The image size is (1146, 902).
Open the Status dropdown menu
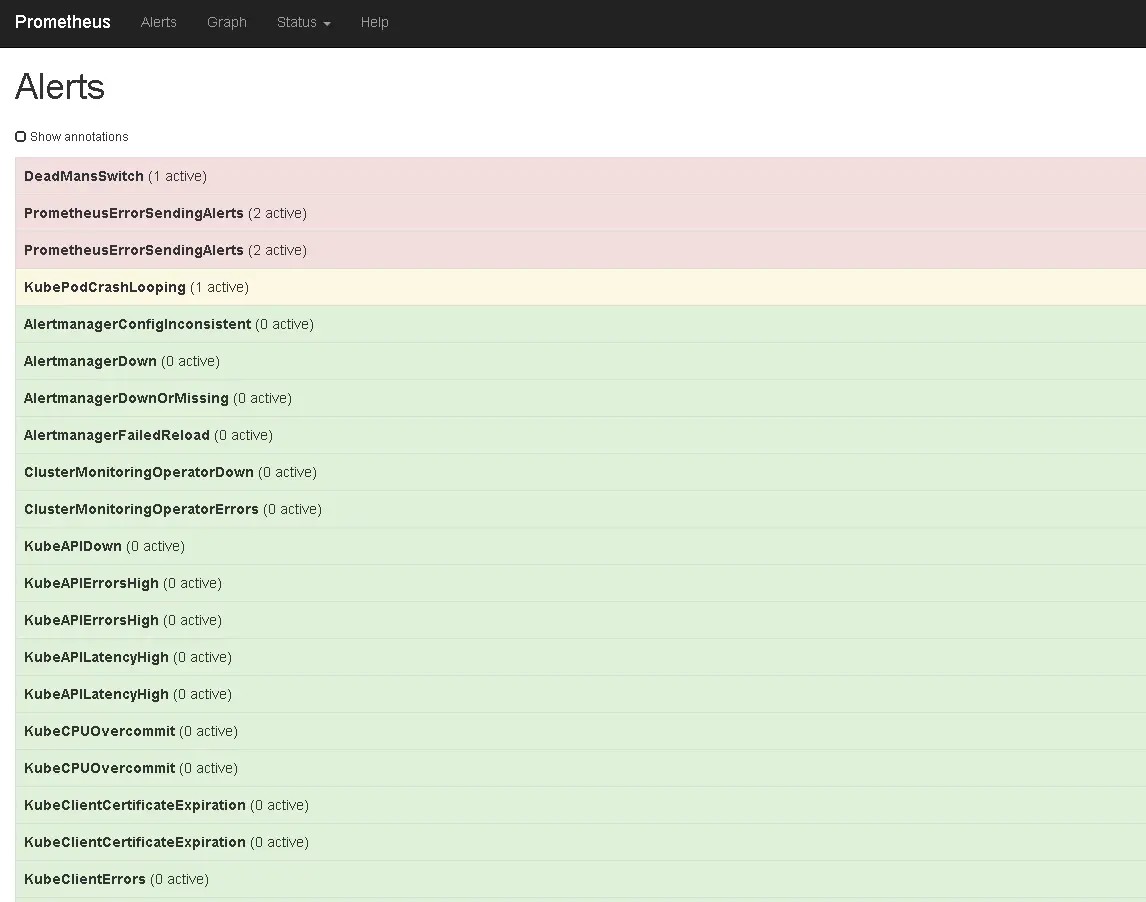click(303, 22)
